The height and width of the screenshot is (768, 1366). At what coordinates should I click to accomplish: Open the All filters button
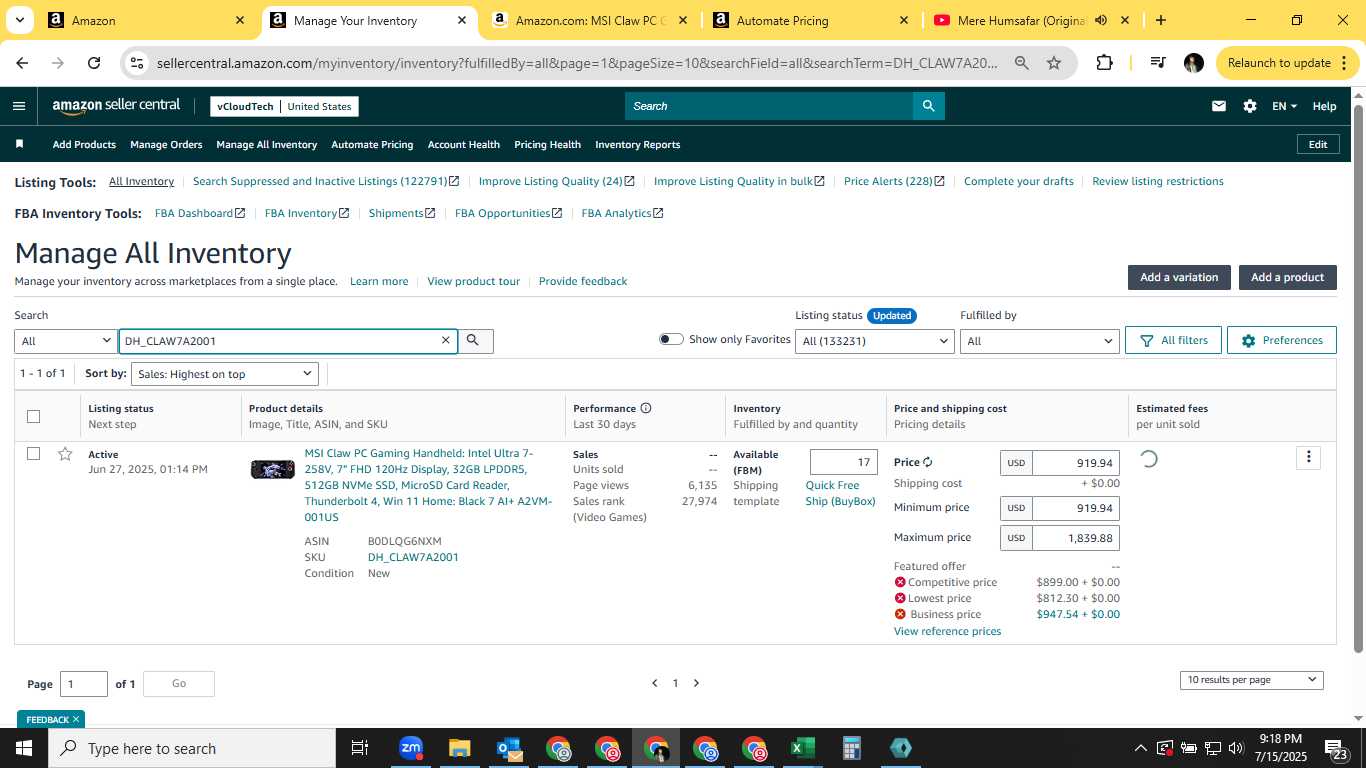[x=1173, y=340]
